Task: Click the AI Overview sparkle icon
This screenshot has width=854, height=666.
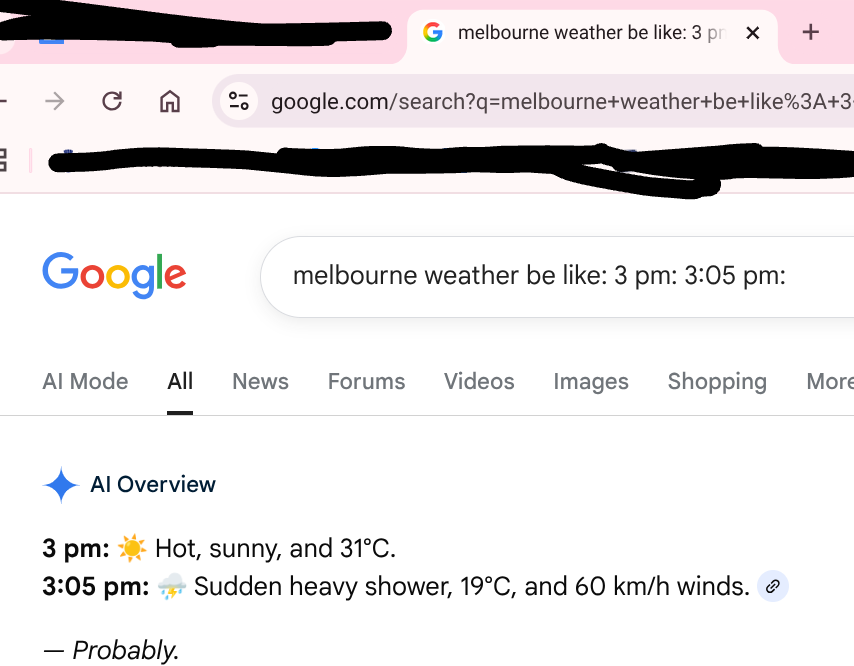Action: click(61, 484)
